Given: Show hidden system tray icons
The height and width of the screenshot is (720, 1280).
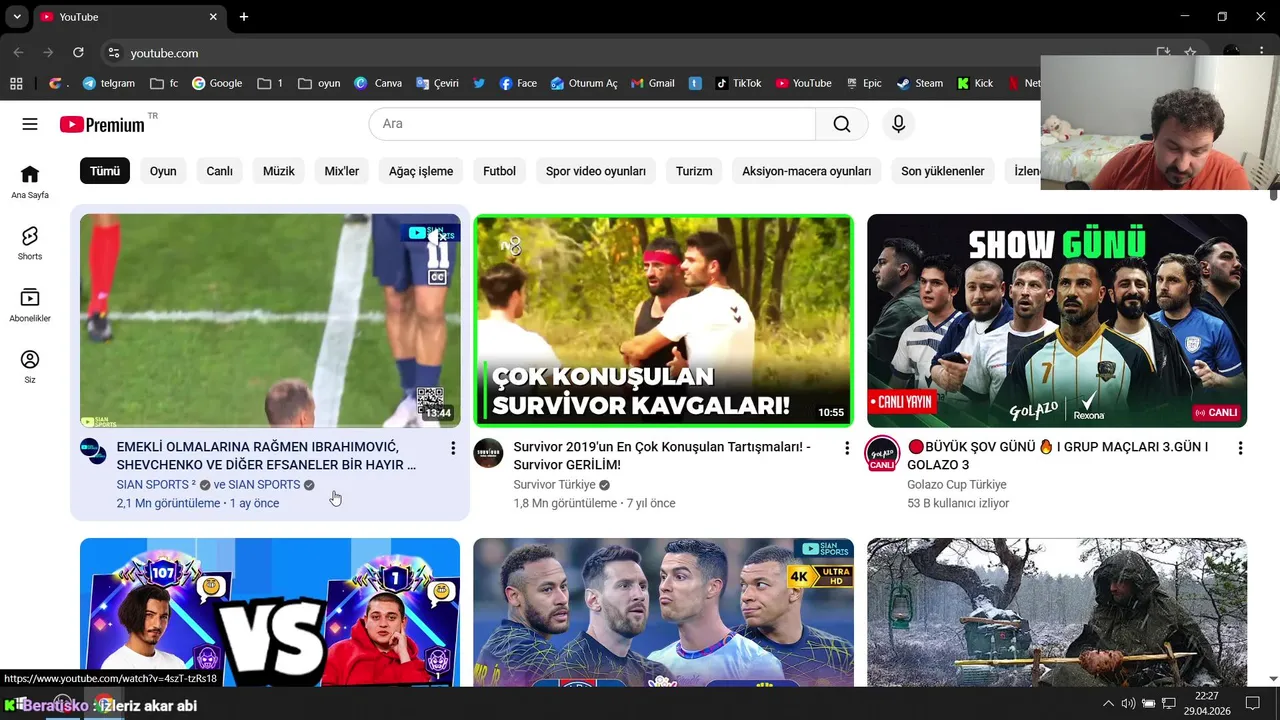Looking at the screenshot, I should (x=1107, y=704).
